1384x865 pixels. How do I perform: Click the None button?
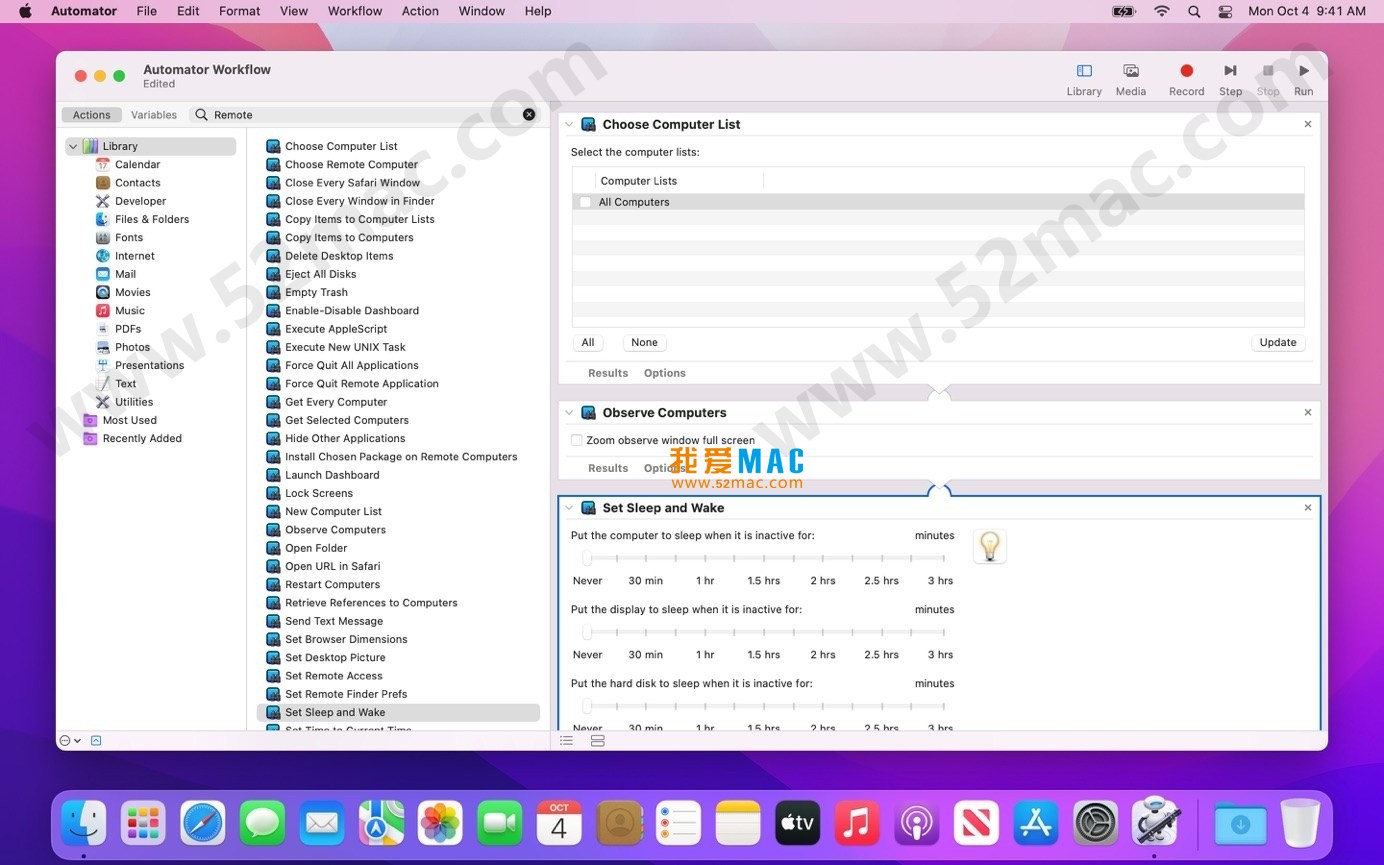pyautogui.click(x=644, y=342)
